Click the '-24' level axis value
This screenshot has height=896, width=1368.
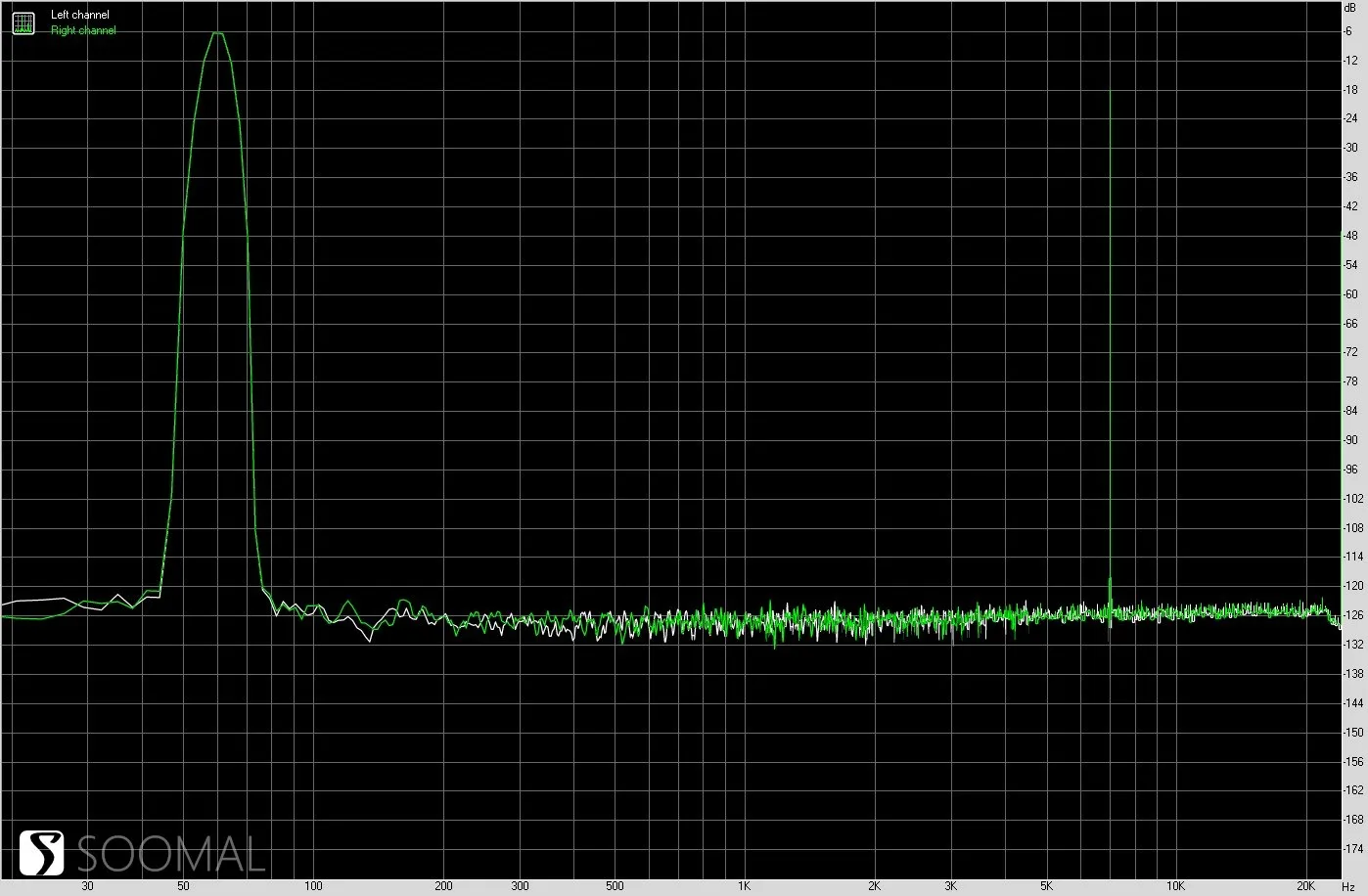point(1350,119)
